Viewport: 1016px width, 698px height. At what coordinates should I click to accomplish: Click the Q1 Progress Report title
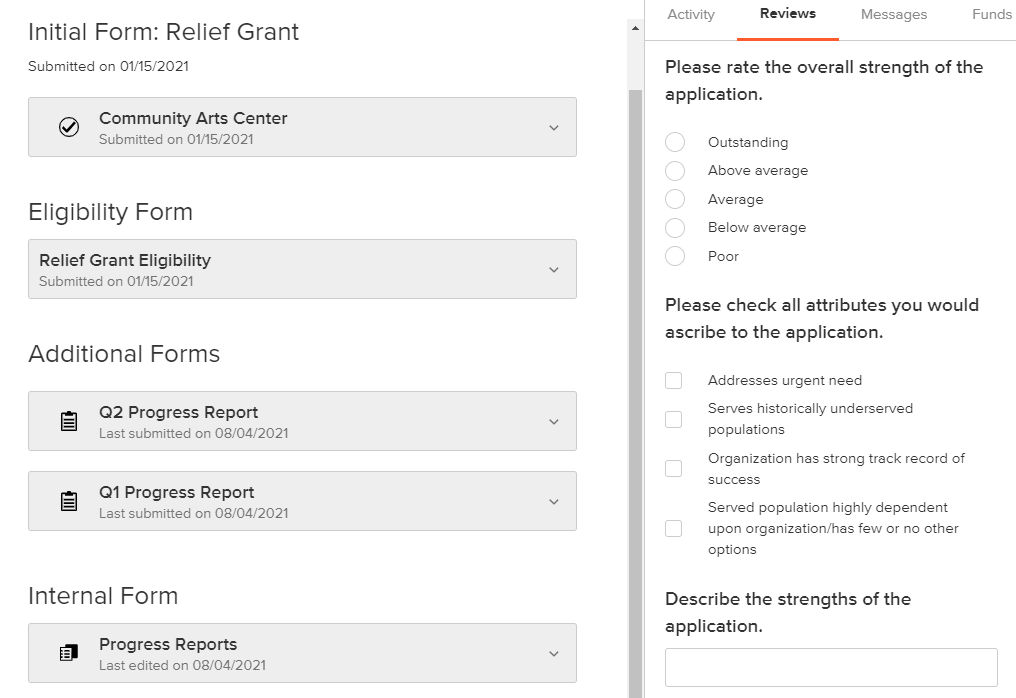click(x=176, y=493)
